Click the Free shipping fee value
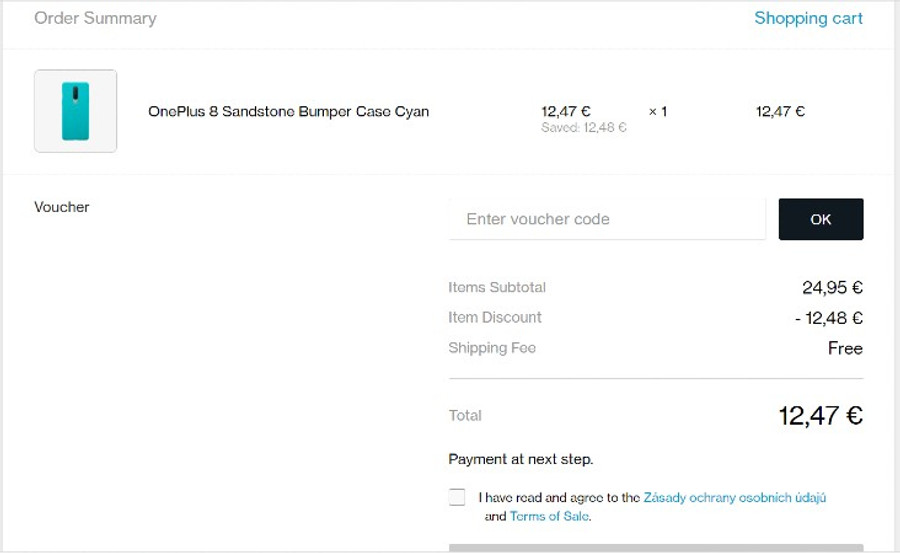 845,348
